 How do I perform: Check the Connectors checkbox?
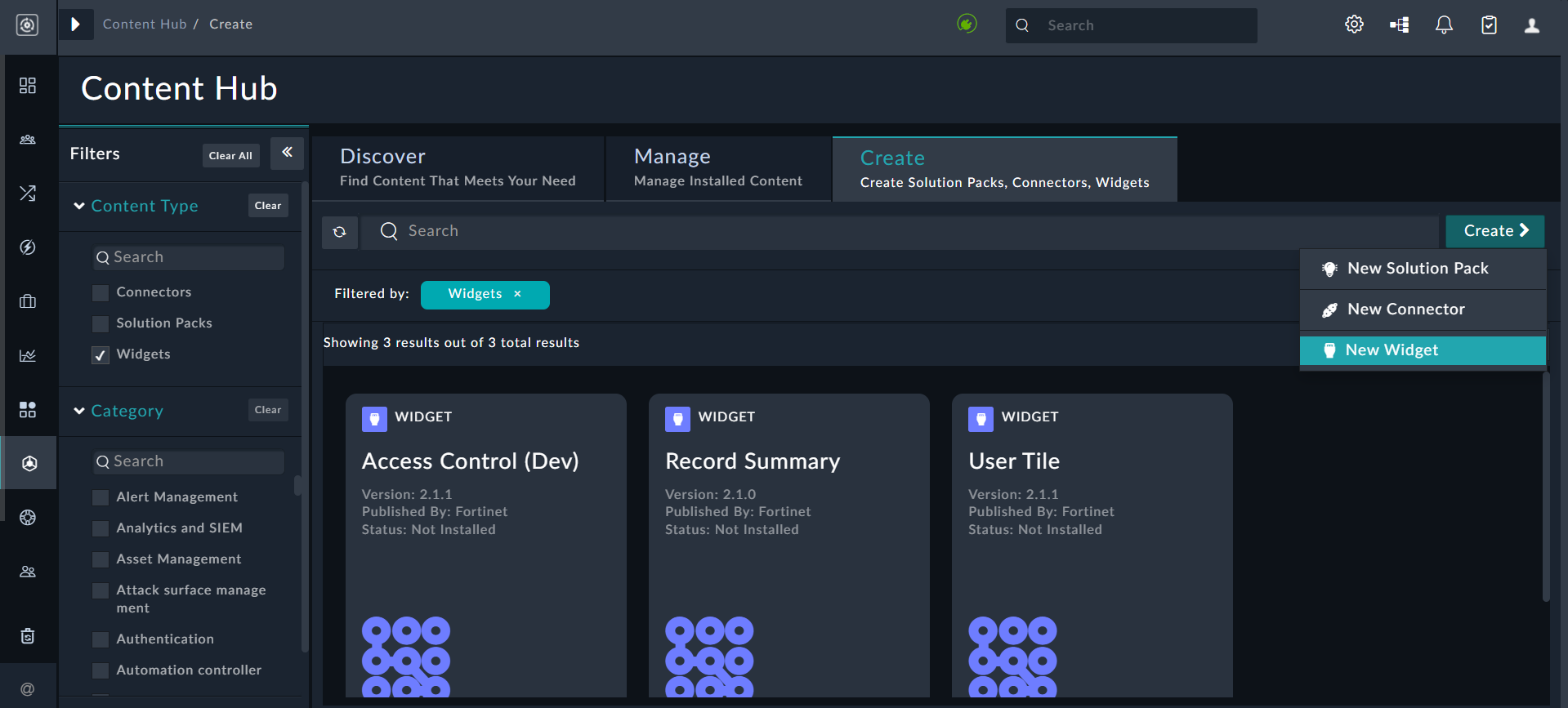coord(101,293)
